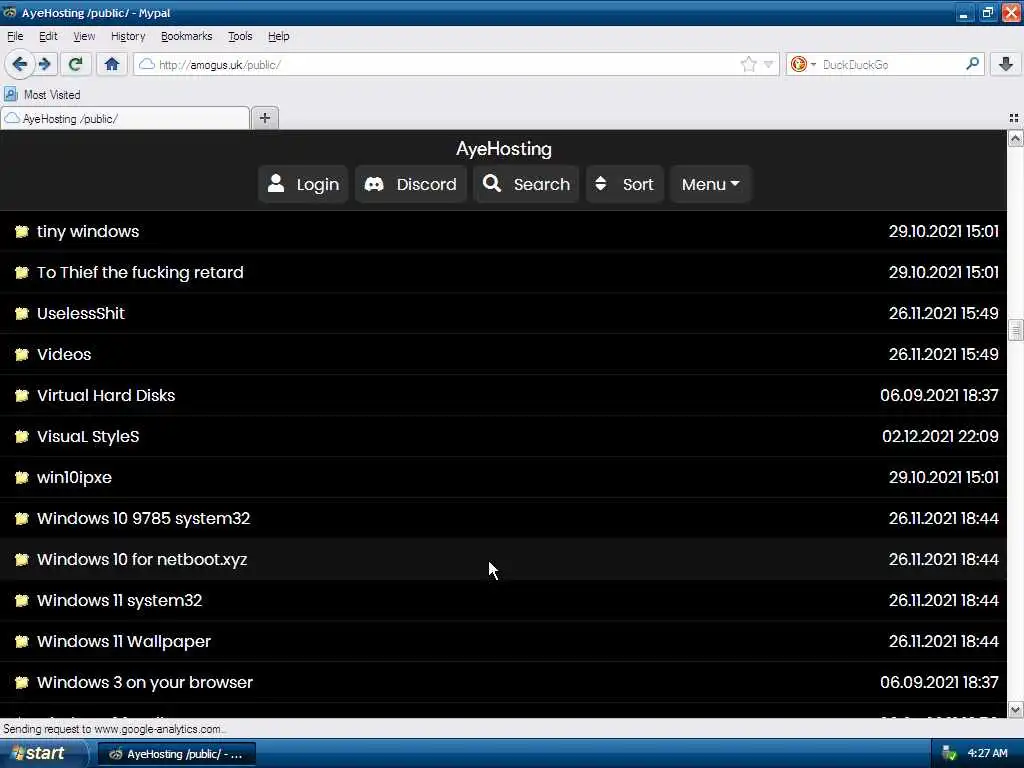Open Windows 3 on your browser folder
The height and width of the screenshot is (768, 1024).
pos(145,682)
